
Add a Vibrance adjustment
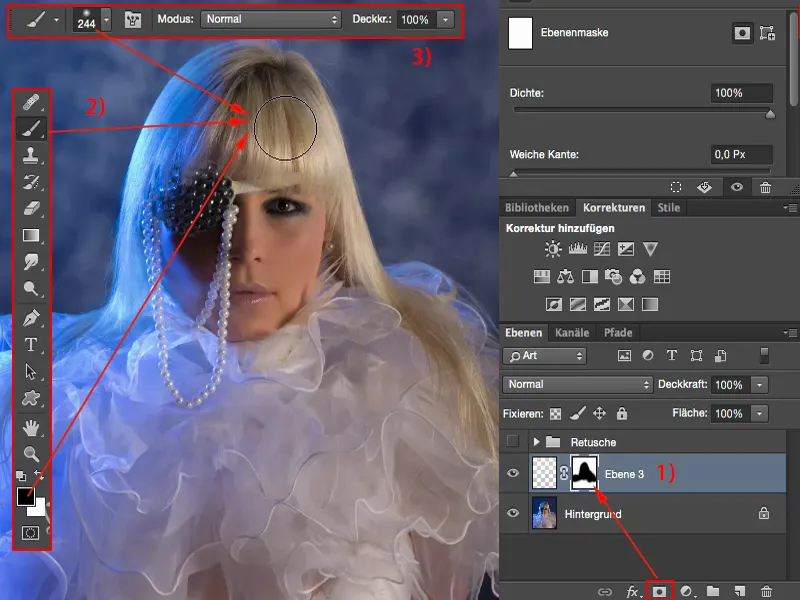pyautogui.click(x=650, y=249)
